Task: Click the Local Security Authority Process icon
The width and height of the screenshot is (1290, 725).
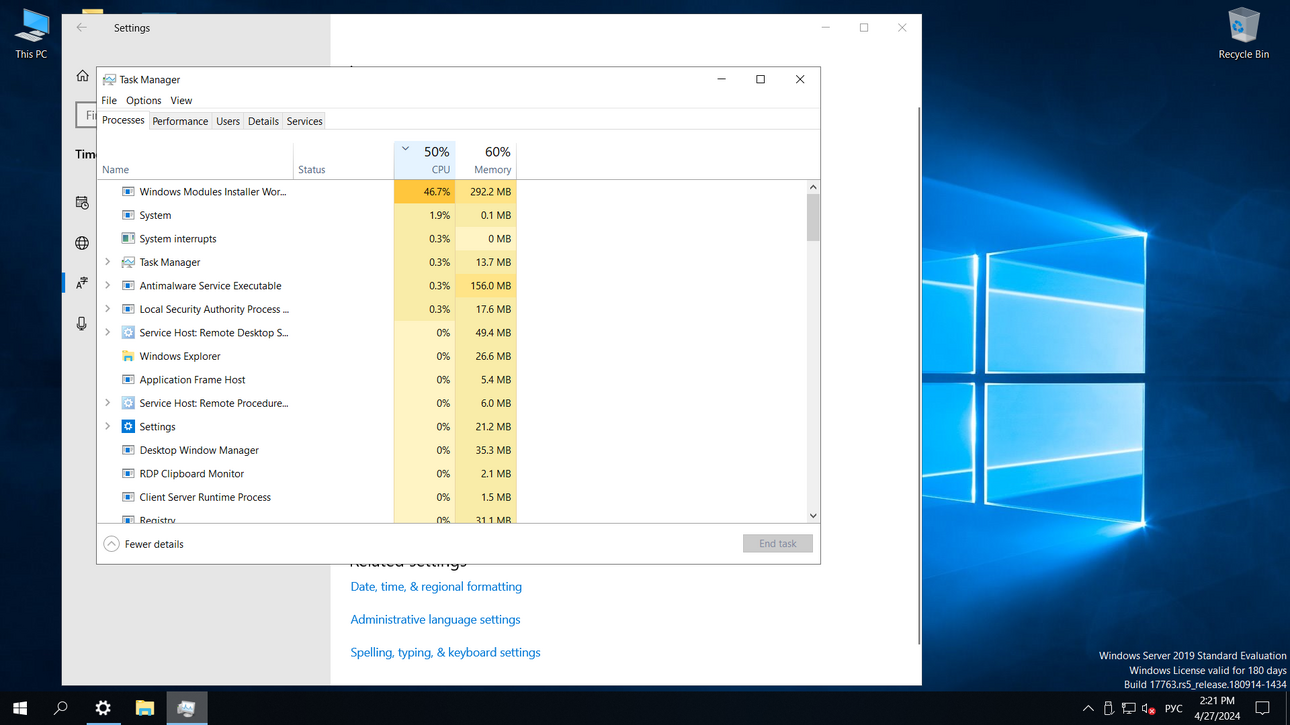Action: coord(128,309)
